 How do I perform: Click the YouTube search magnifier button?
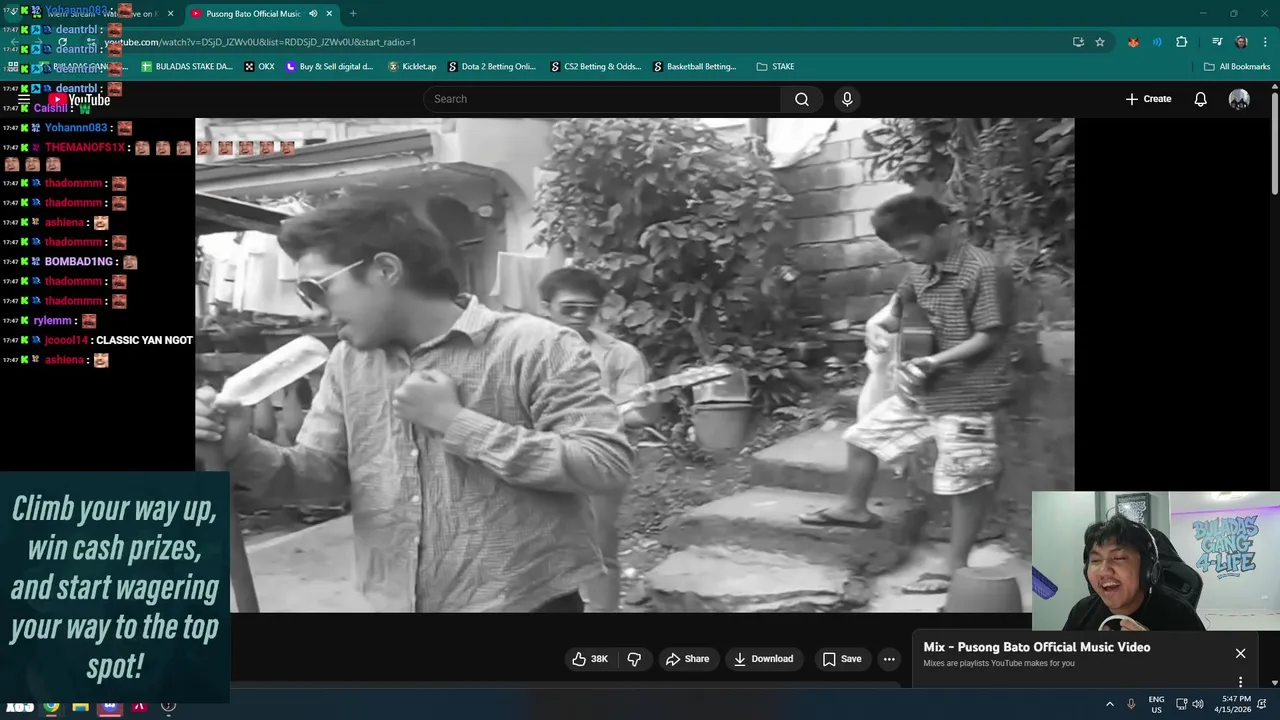coord(802,99)
